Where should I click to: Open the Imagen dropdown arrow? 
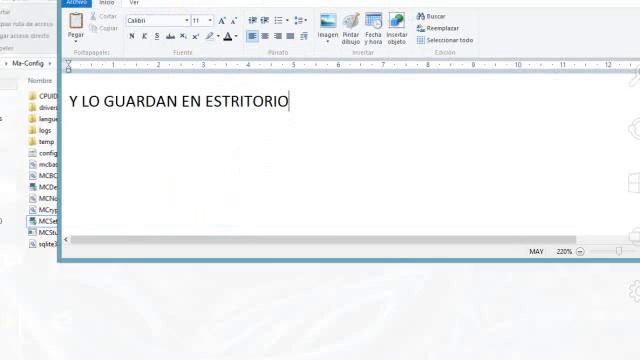click(328, 42)
